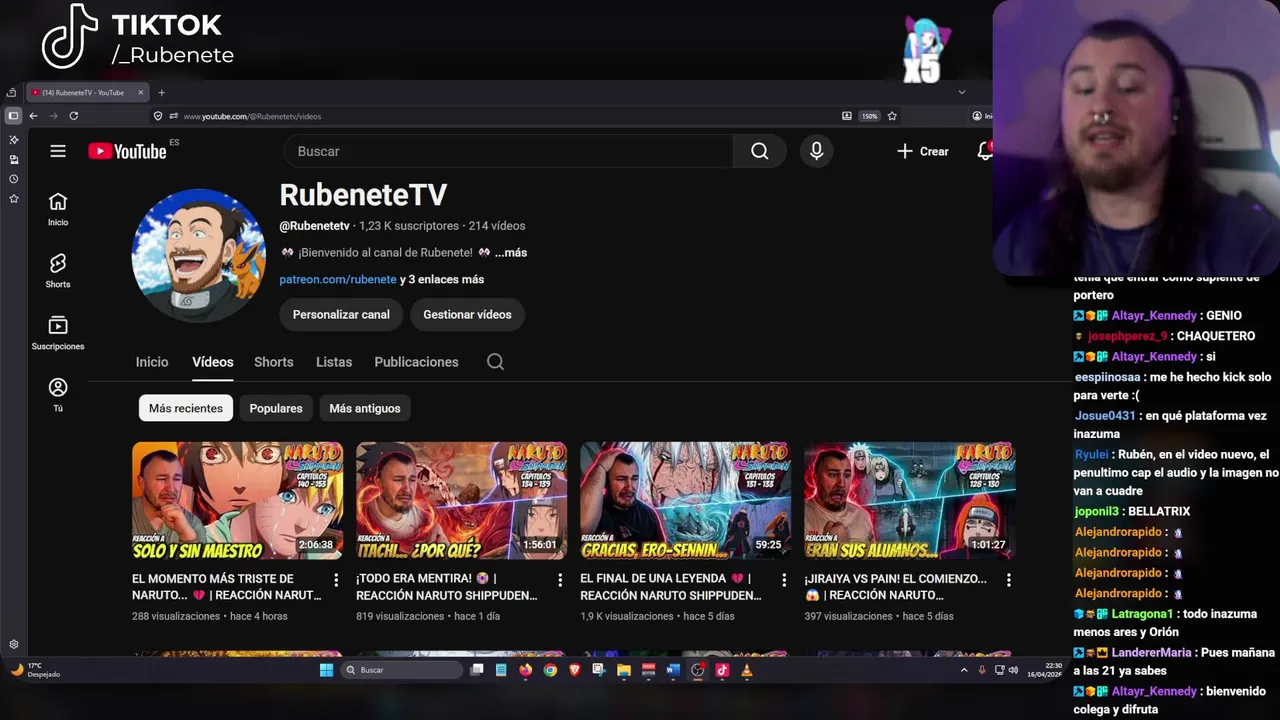The image size is (1280, 720).
Task: Show site tracking protection shield icon
Action: [158, 116]
